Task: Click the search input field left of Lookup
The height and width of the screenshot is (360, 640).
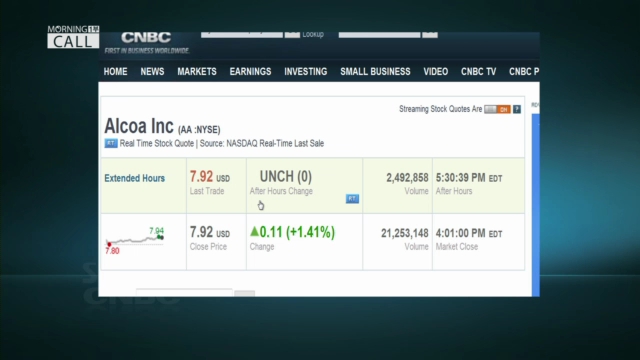Action: (x=242, y=34)
